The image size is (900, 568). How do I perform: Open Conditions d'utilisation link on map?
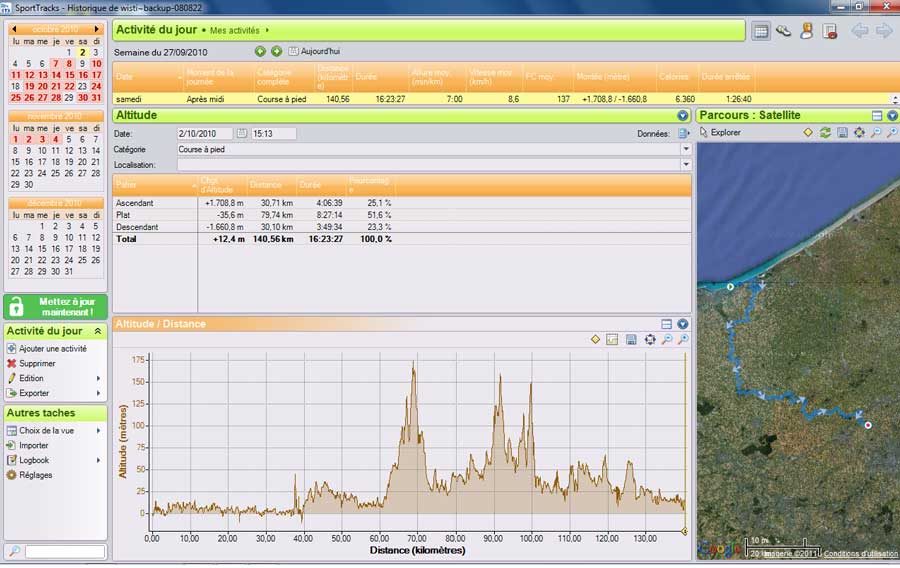coord(861,554)
